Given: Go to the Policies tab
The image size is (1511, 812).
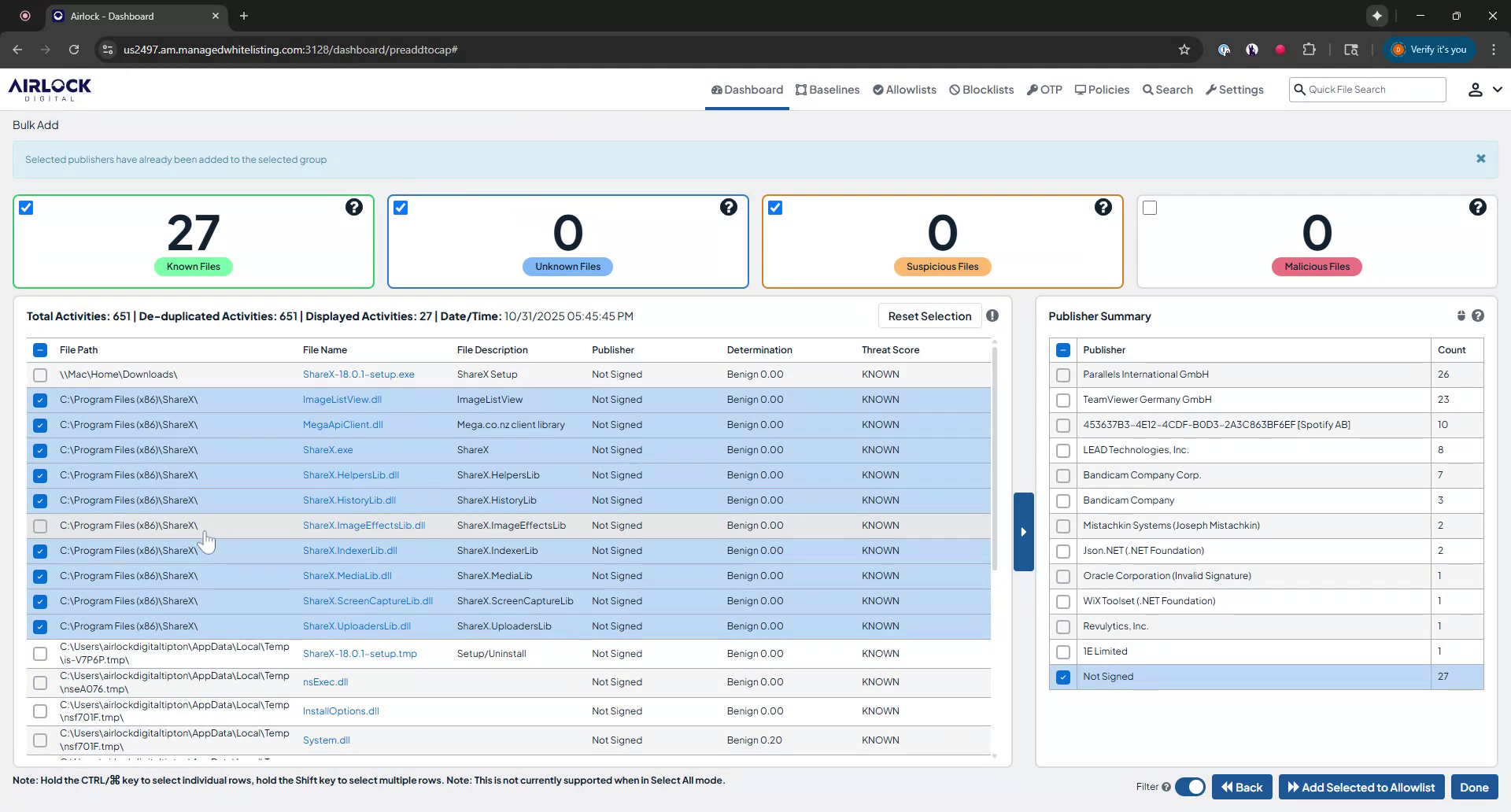Looking at the screenshot, I should click(1102, 90).
